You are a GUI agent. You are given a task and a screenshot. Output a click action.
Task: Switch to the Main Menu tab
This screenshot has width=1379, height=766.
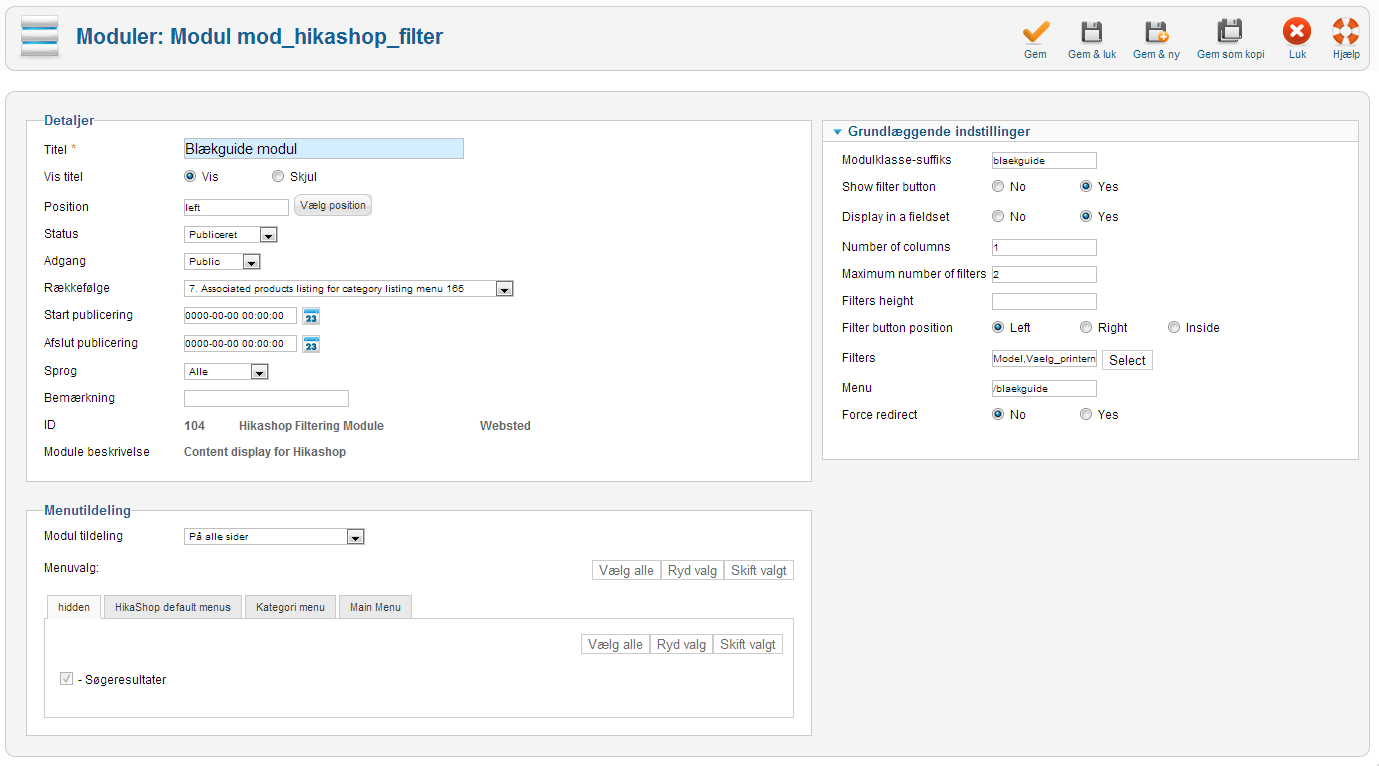tap(375, 607)
